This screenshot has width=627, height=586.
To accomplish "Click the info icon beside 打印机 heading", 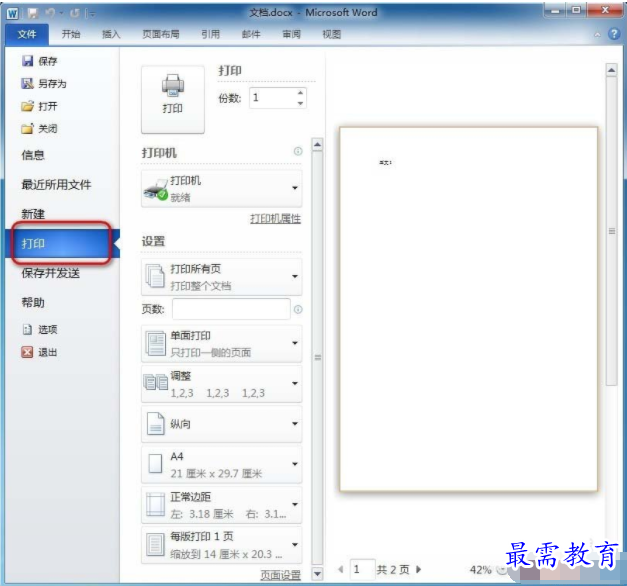I will (x=298, y=151).
